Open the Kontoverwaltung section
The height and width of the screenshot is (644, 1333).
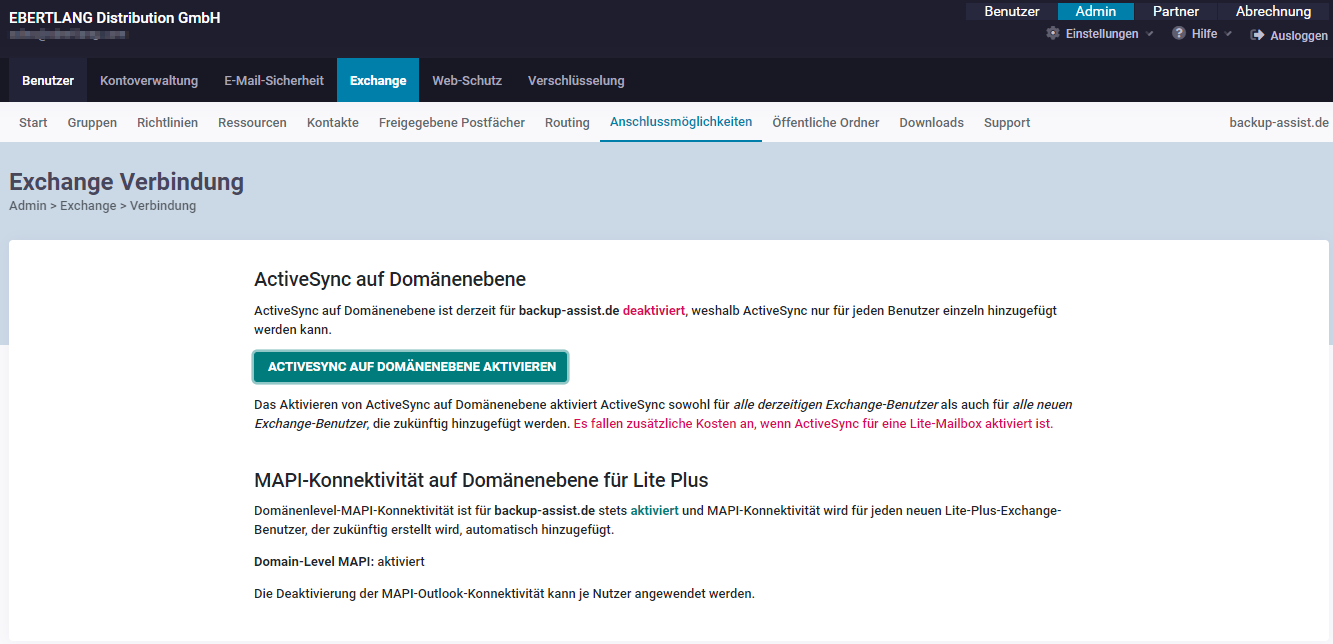[x=149, y=81]
